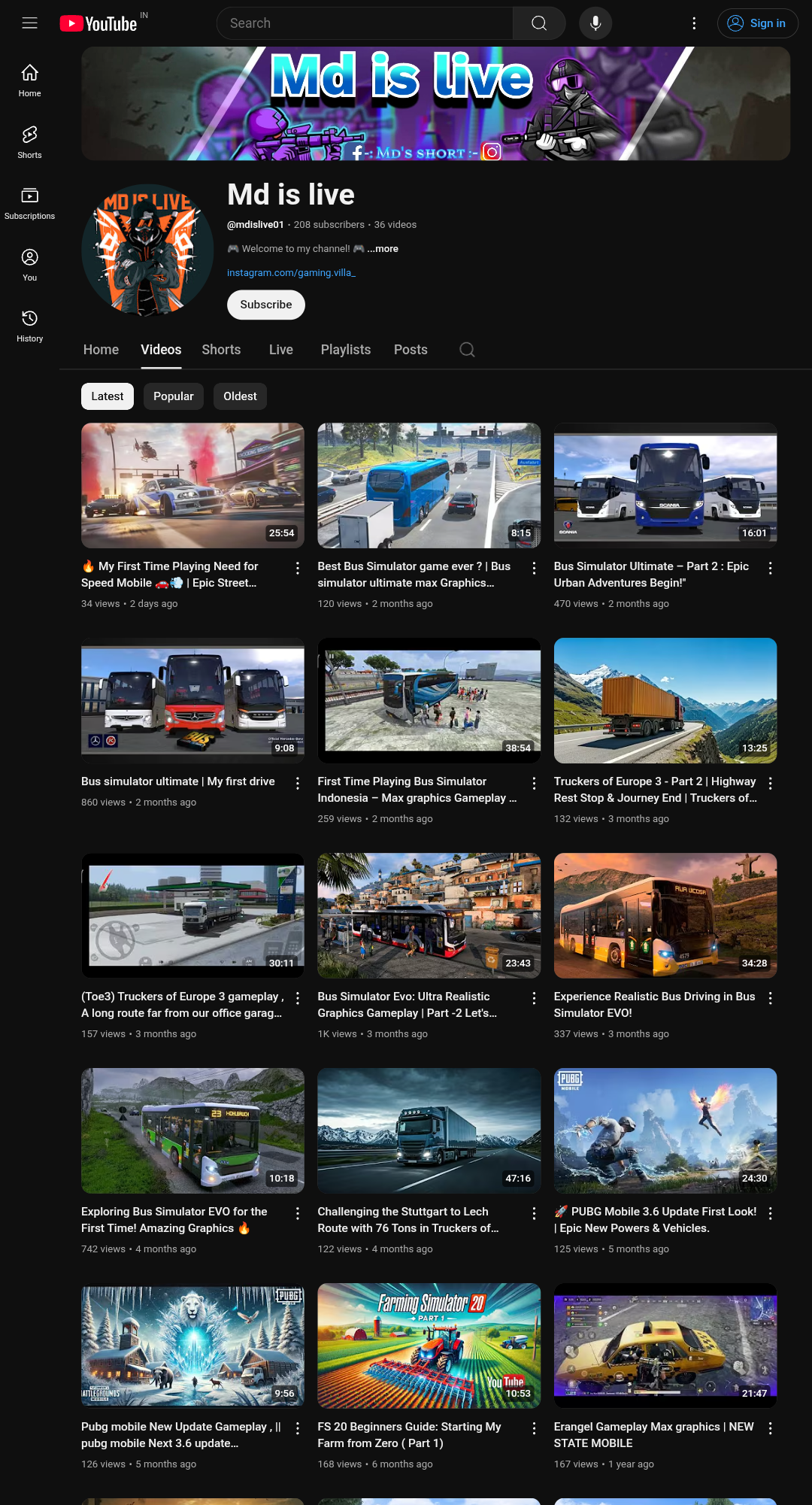Image resolution: width=812 pixels, height=1505 pixels.
Task: Open action menu for (Toe3) Truckers gameplay video
Action: pyautogui.click(x=298, y=998)
